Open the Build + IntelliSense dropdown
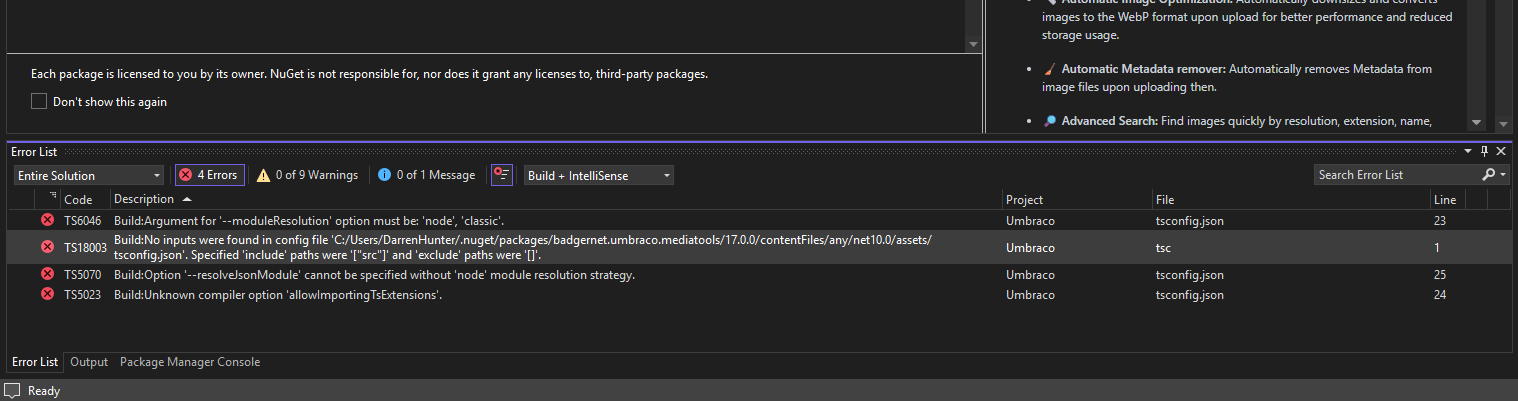 (x=598, y=176)
